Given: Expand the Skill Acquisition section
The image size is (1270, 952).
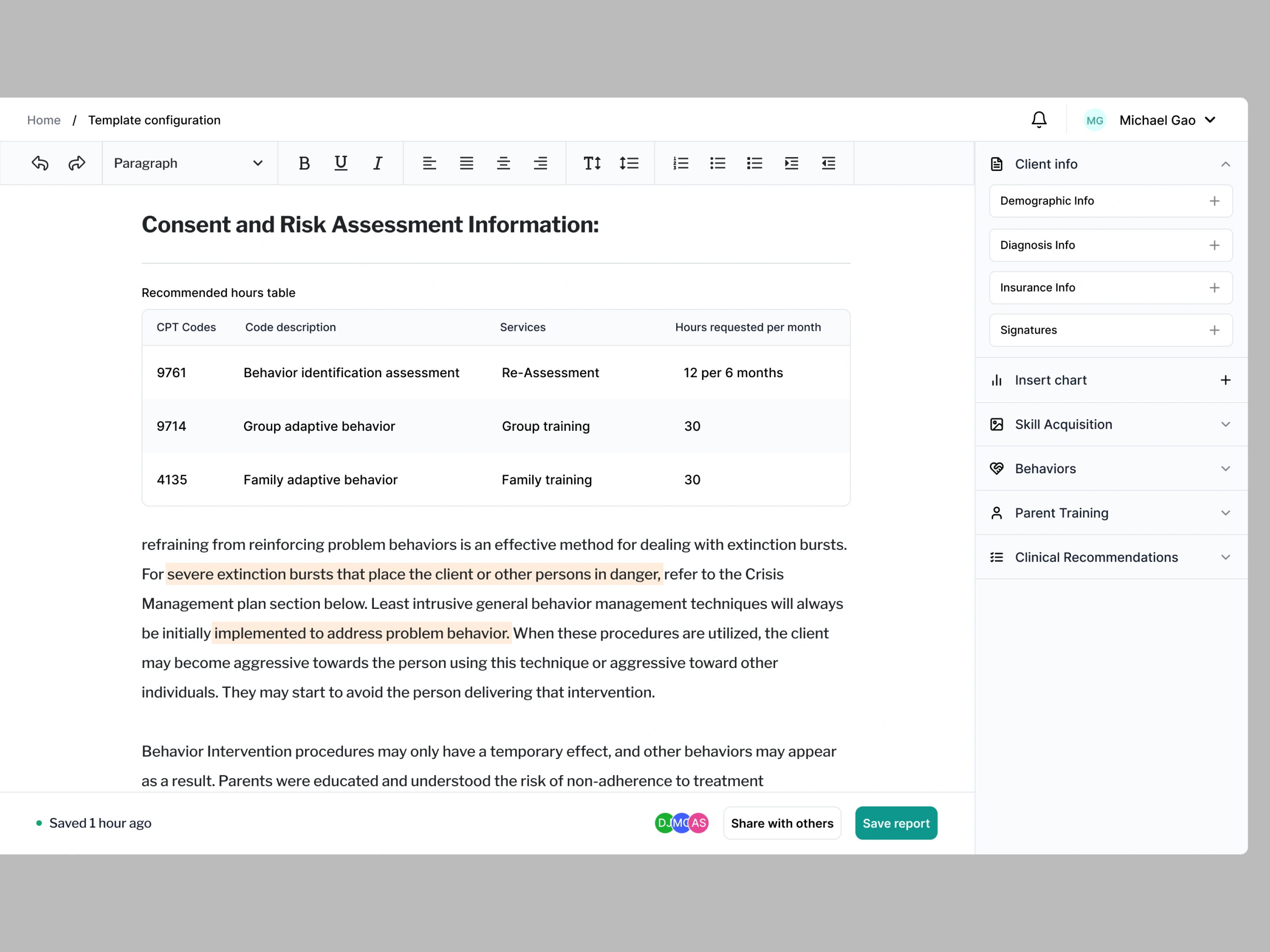Looking at the screenshot, I should point(1225,424).
